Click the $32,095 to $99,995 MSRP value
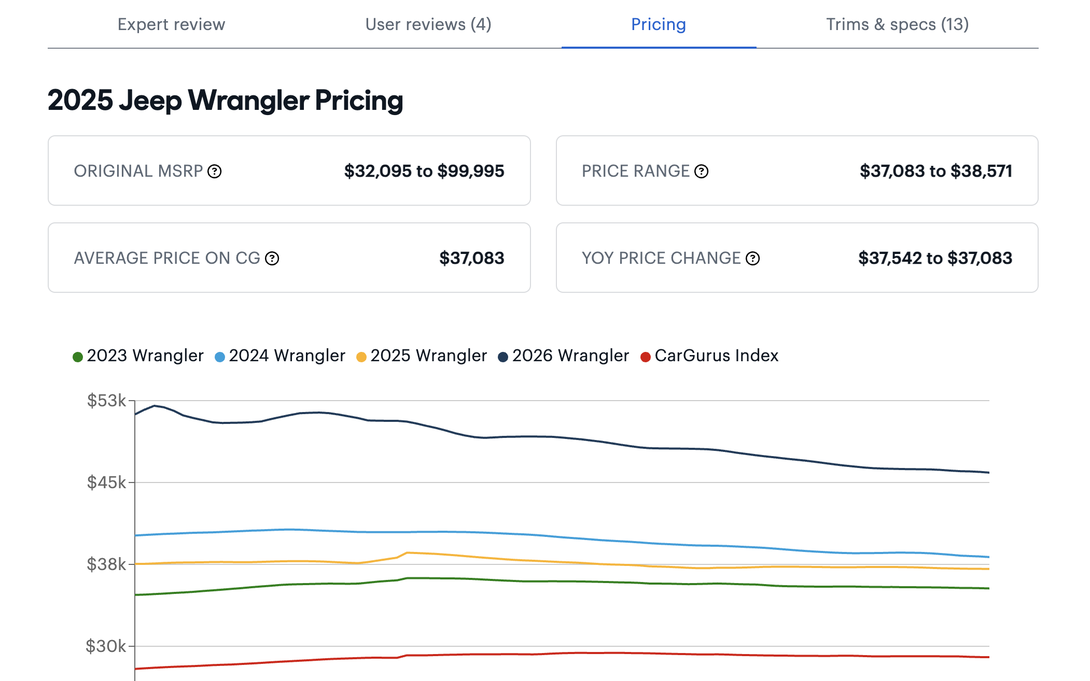1090x681 pixels. pos(424,171)
